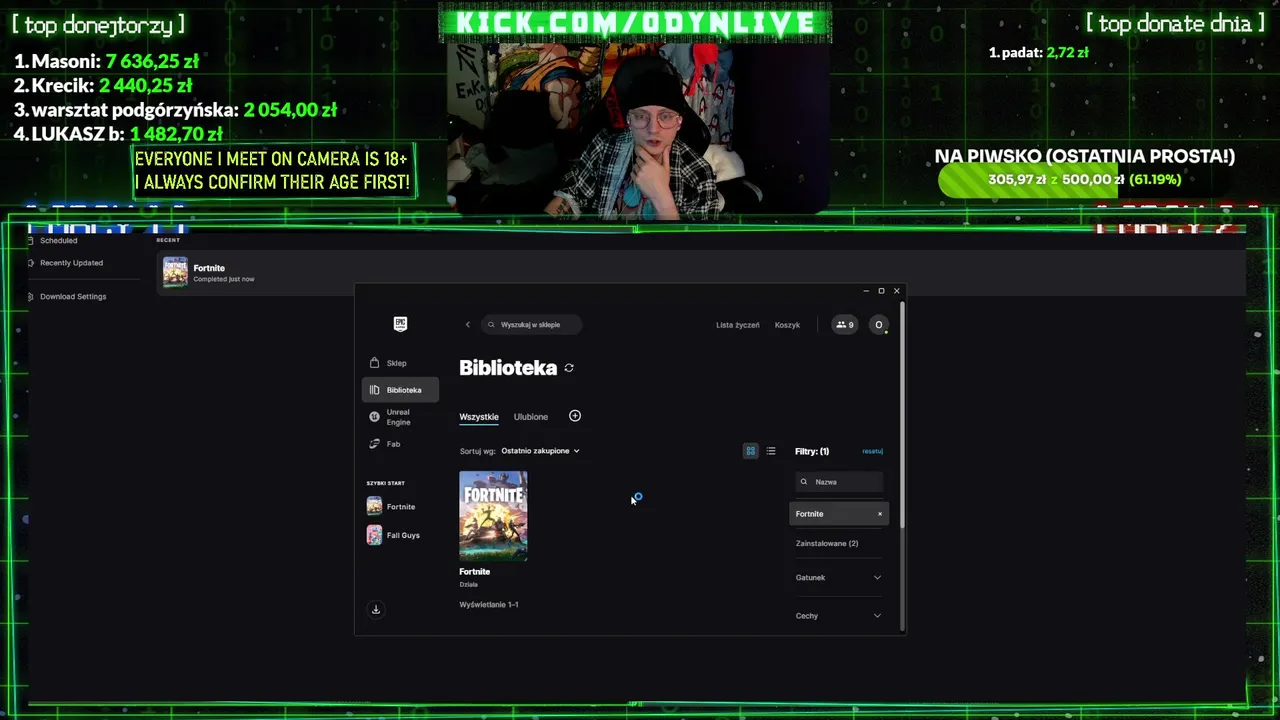Switch to list view layout
This screenshot has height=720, width=1280.
[771, 451]
